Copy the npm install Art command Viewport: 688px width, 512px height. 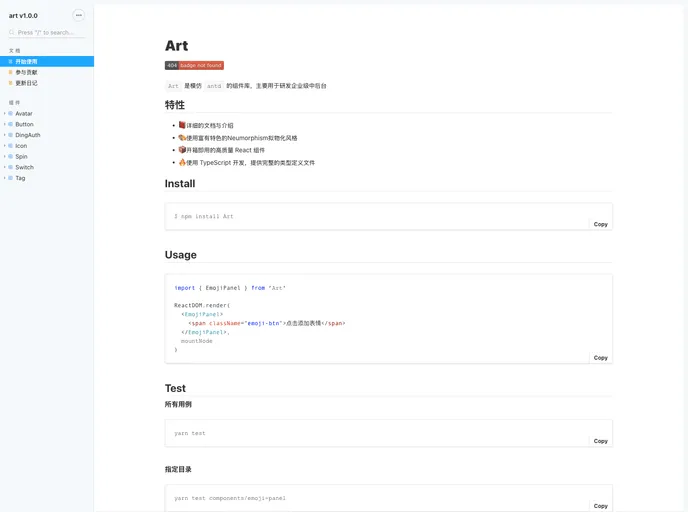(x=600, y=224)
